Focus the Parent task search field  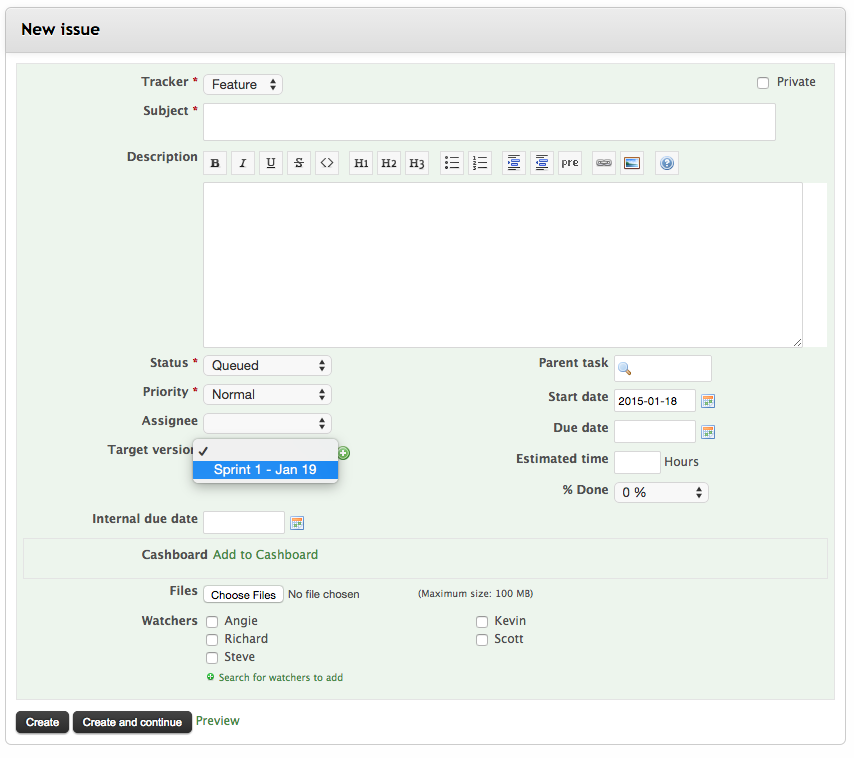tap(663, 369)
